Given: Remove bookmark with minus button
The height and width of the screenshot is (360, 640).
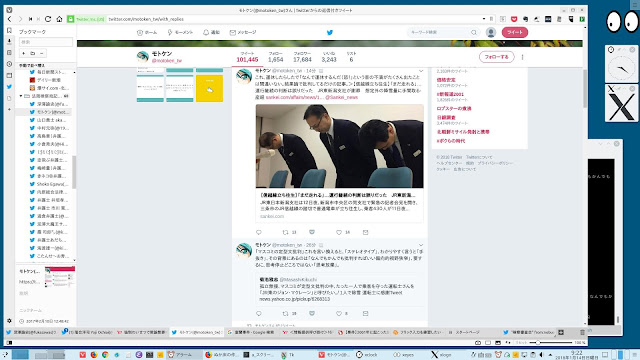Looking at the screenshot, I should click(x=42, y=53).
